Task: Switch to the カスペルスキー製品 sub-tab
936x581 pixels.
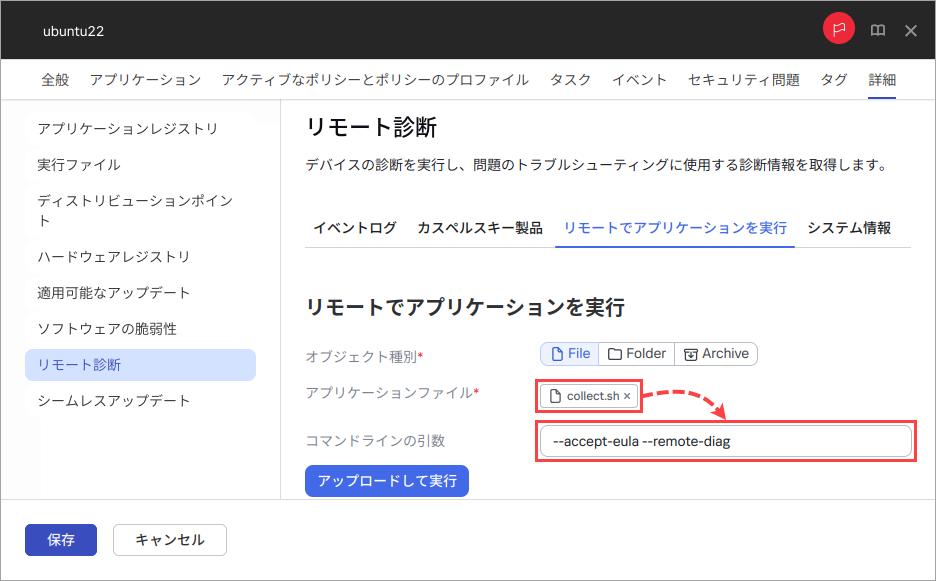Action: (x=480, y=228)
